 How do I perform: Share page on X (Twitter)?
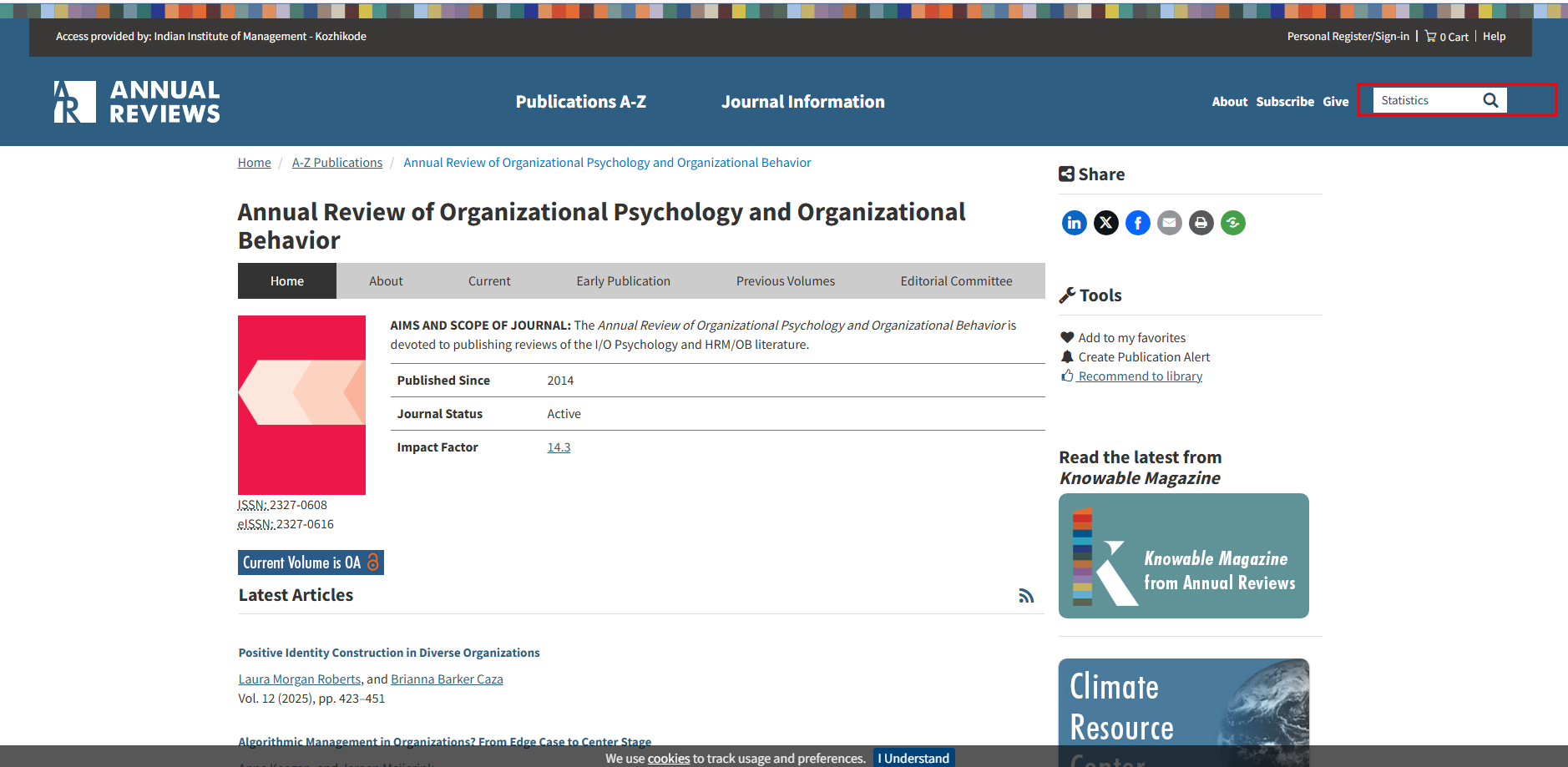coord(1105,223)
